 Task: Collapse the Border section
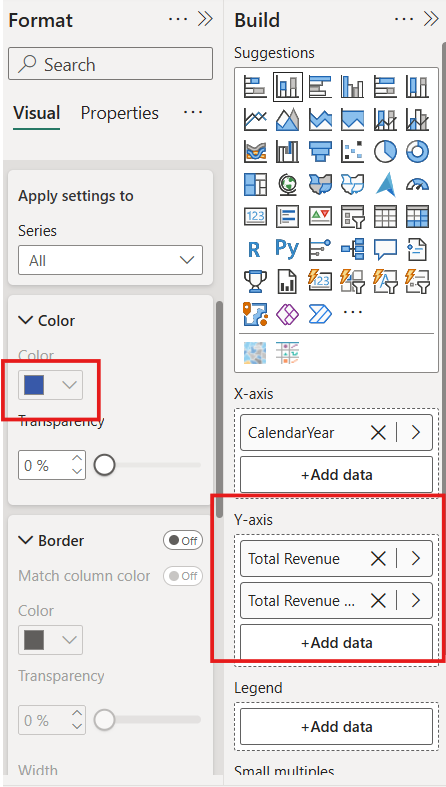26,541
